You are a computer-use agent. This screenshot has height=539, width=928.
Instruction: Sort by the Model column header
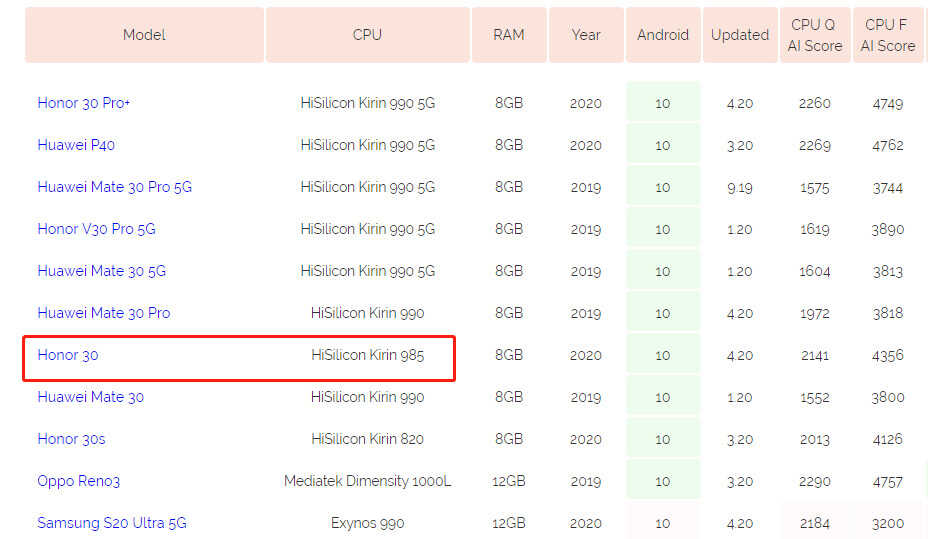(x=144, y=35)
